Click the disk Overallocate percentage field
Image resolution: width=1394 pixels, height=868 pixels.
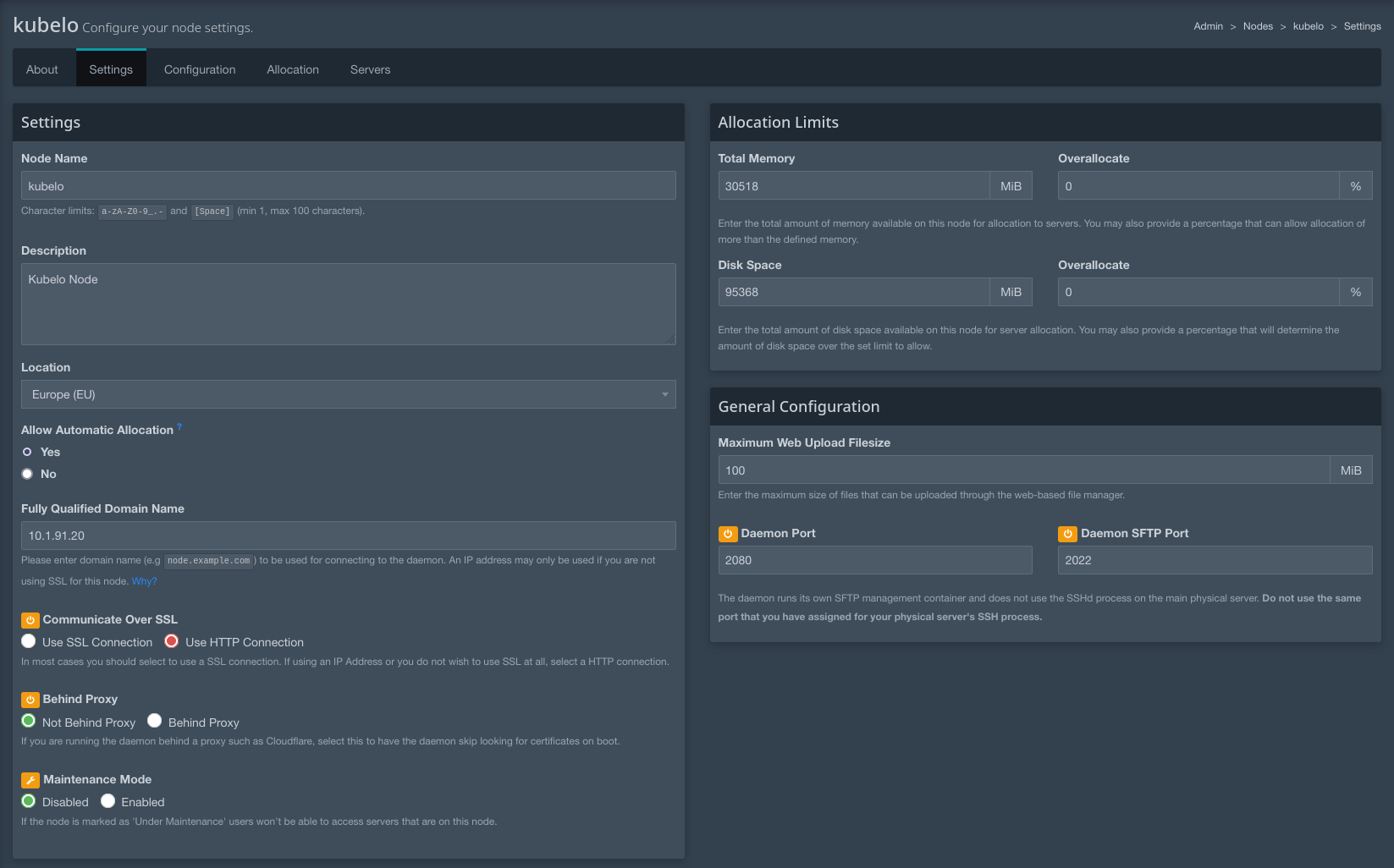1198,292
